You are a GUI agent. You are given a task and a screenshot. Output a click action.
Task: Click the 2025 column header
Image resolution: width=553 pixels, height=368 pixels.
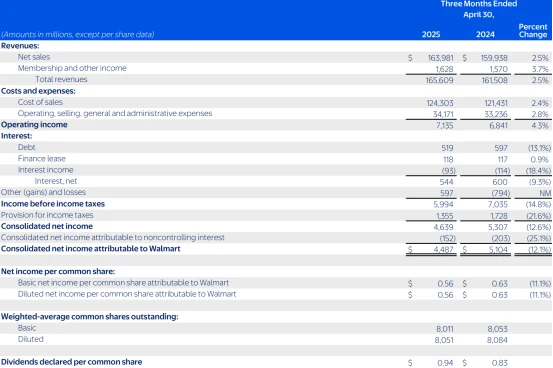(x=431, y=34)
